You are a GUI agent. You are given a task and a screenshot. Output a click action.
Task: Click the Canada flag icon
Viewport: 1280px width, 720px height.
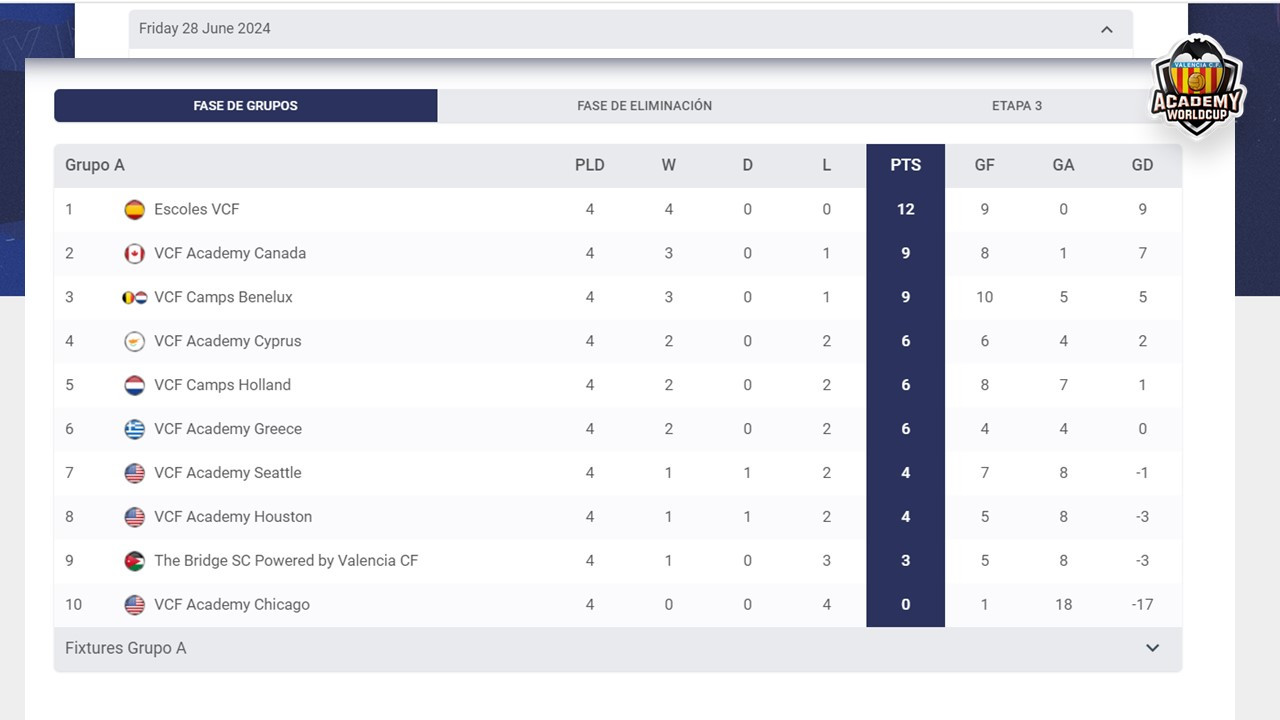(x=134, y=253)
